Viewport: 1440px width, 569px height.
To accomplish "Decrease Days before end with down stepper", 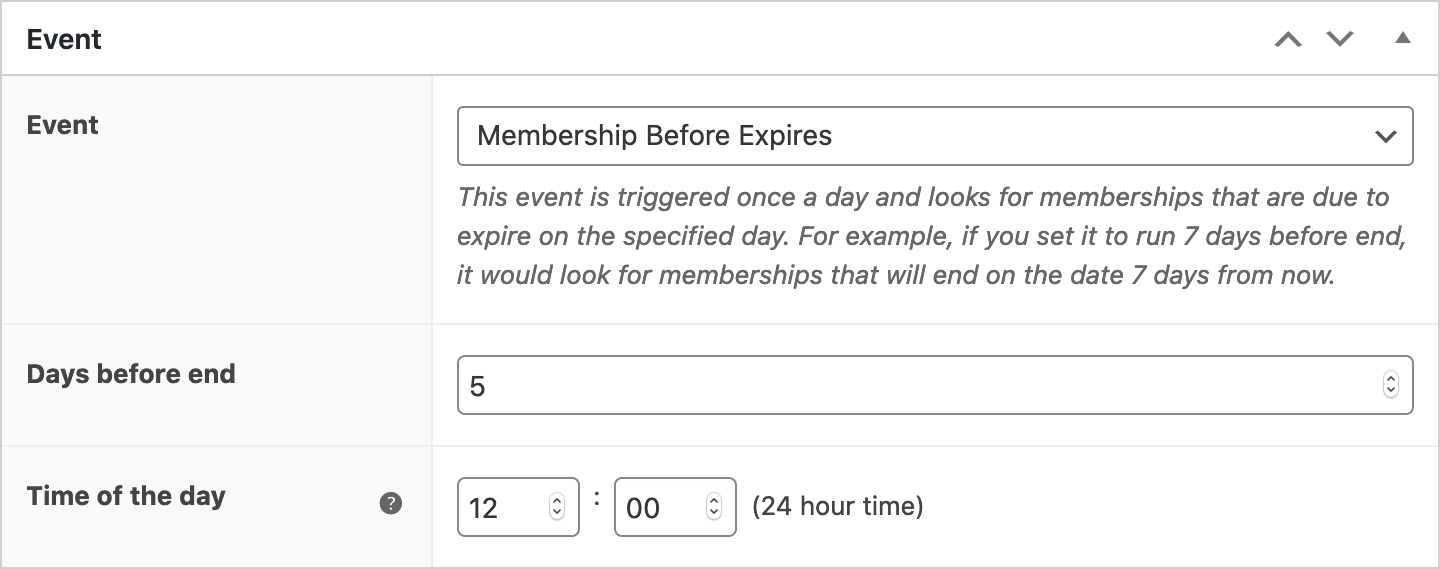I will tap(1390, 391).
